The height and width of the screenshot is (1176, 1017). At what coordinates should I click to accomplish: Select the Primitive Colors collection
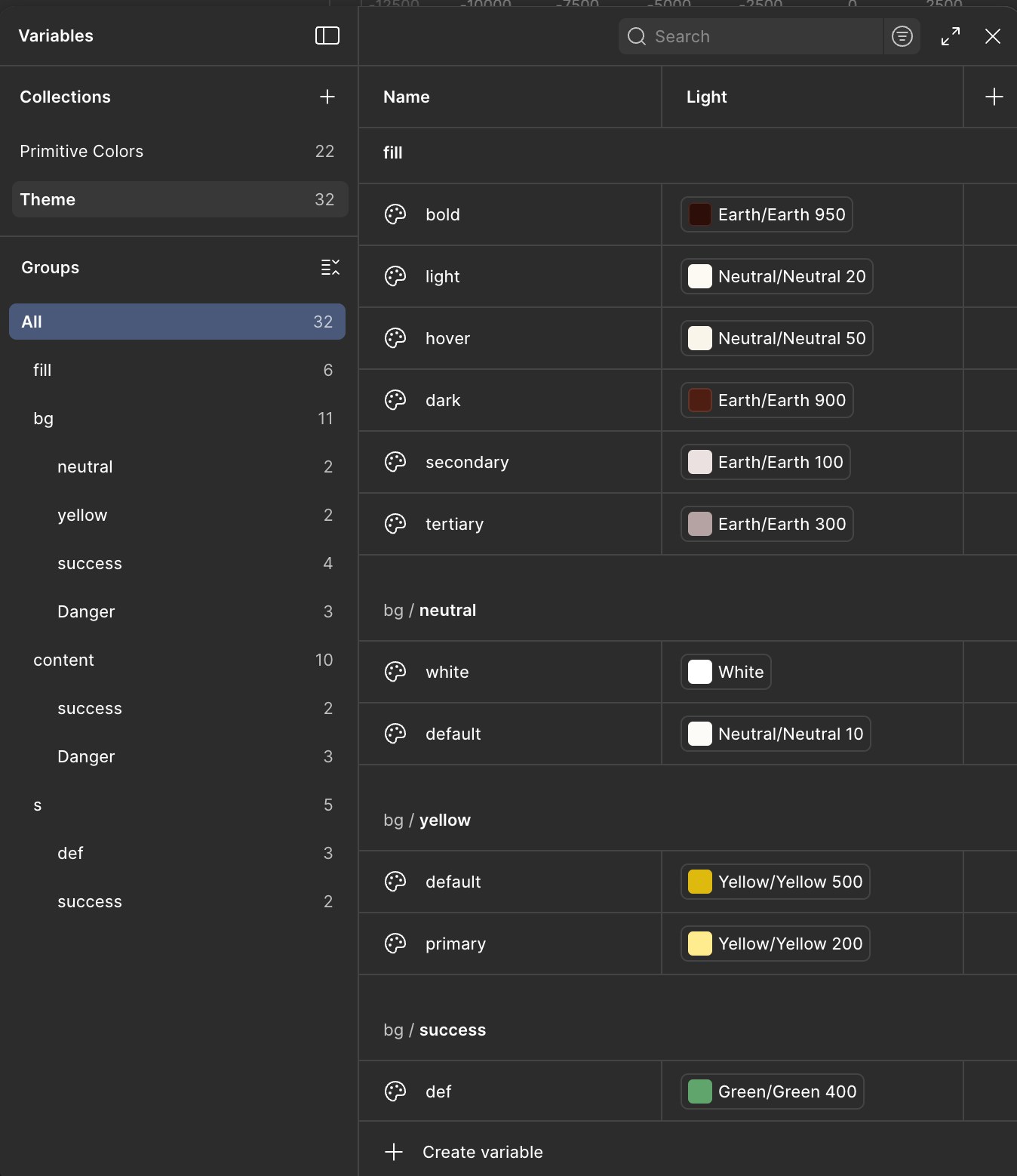pos(179,151)
